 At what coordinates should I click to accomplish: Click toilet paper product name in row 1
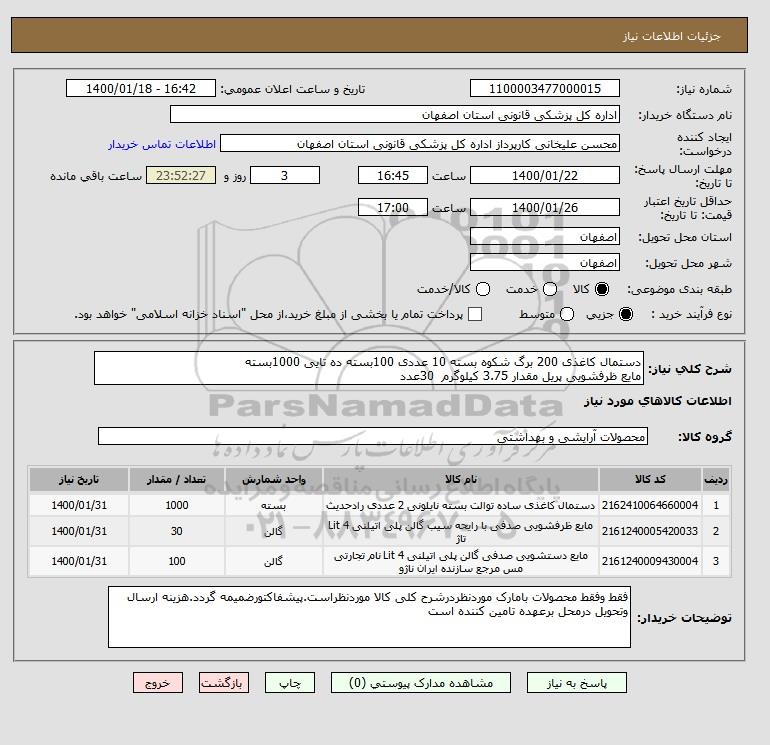point(461,505)
